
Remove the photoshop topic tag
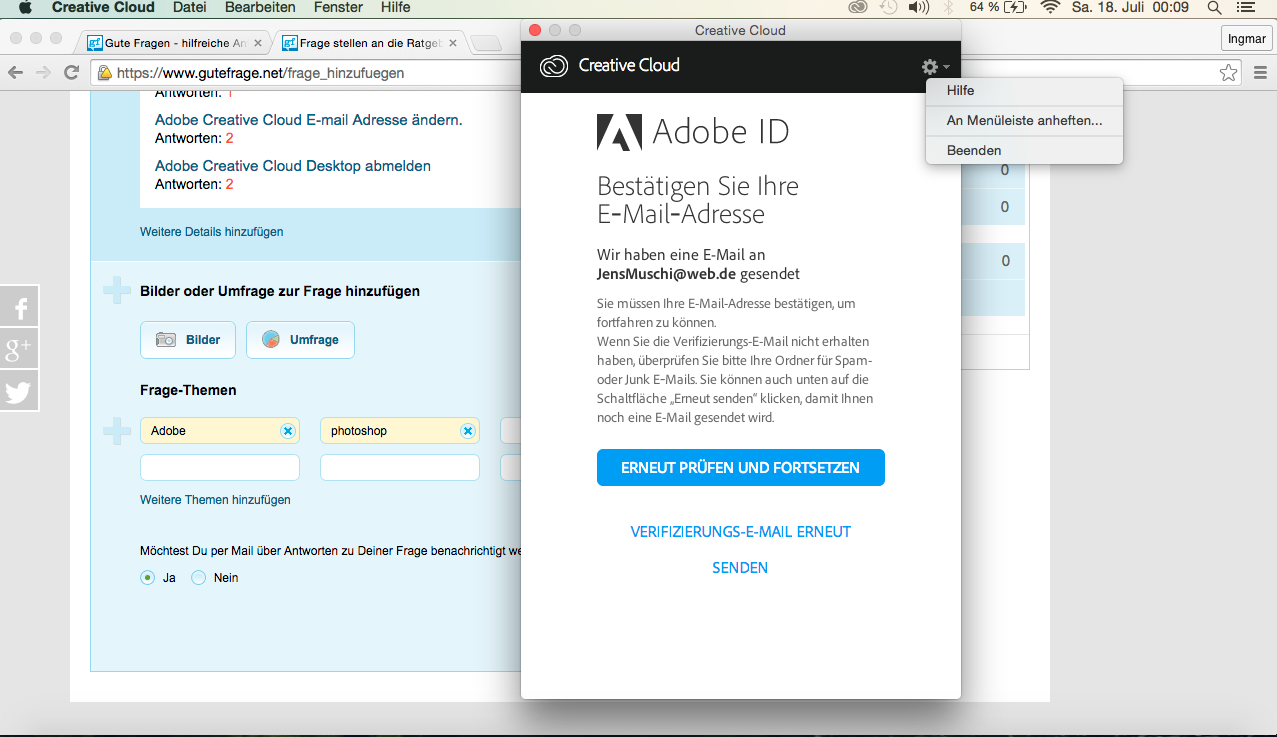467,431
